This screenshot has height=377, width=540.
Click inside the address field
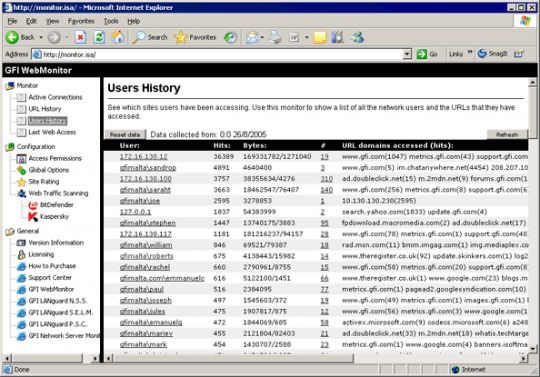pyautogui.click(x=220, y=54)
